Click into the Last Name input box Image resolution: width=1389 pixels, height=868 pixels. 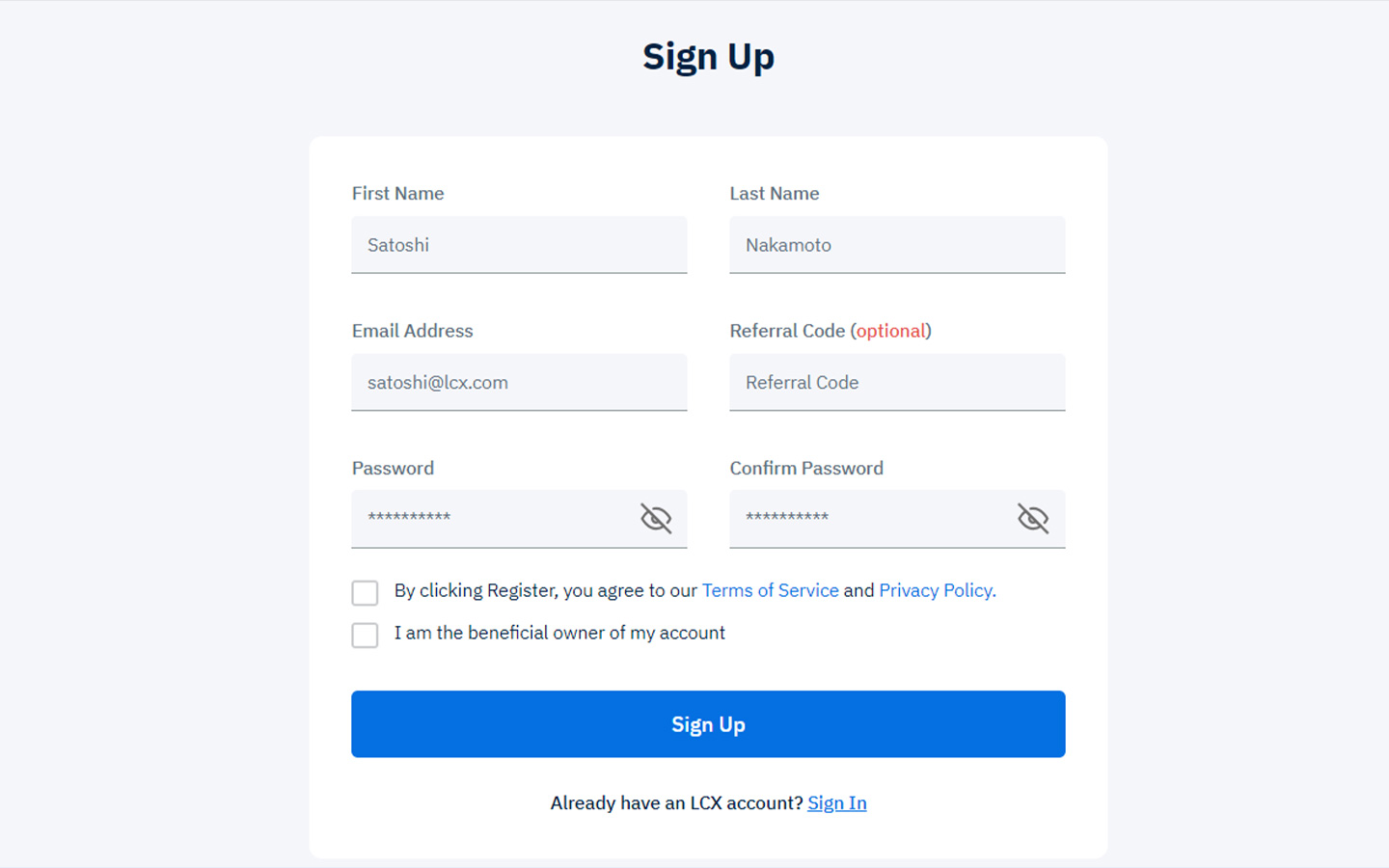pos(897,245)
